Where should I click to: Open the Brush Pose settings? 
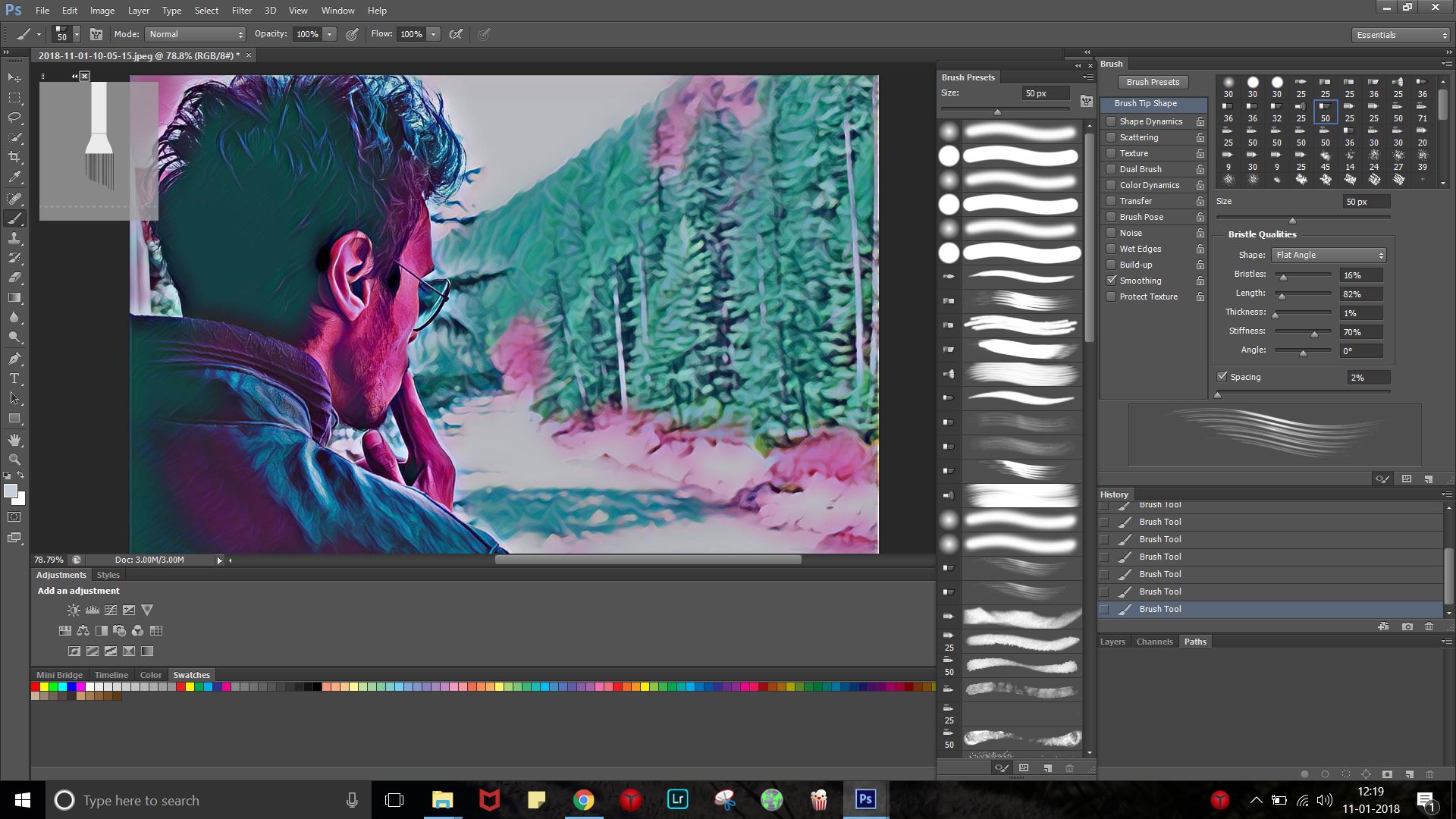(x=1141, y=217)
